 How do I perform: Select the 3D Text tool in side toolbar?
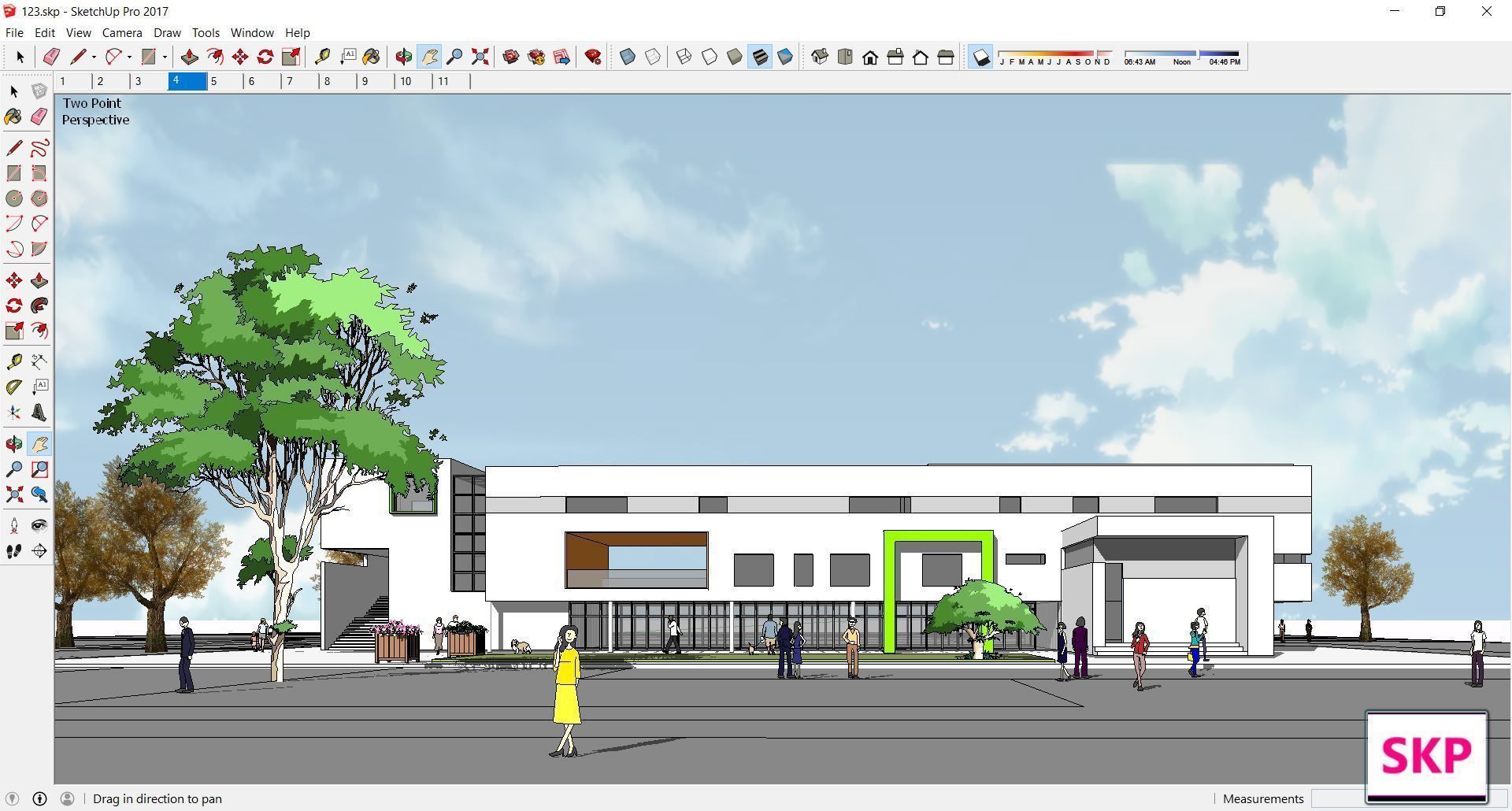click(x=39, y=413)
